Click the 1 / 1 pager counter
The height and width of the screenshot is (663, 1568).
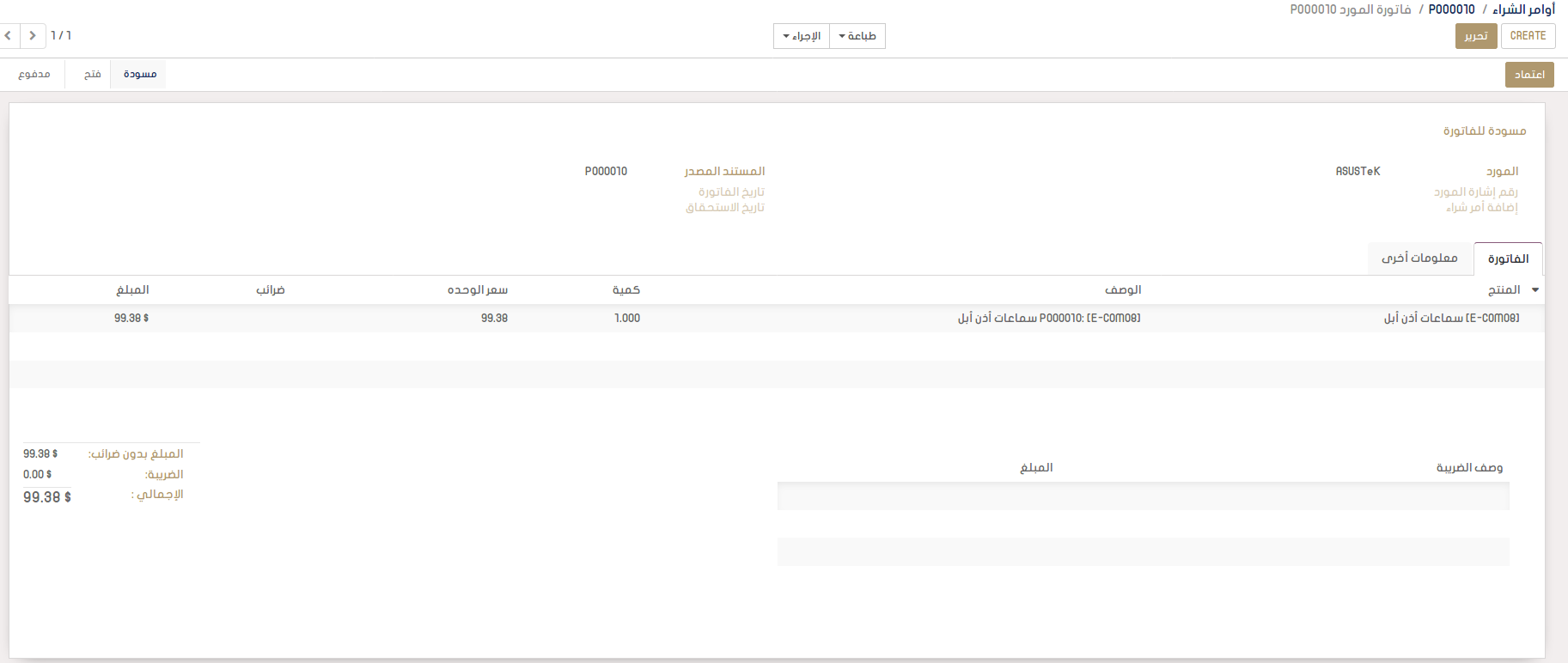point(61,36)
